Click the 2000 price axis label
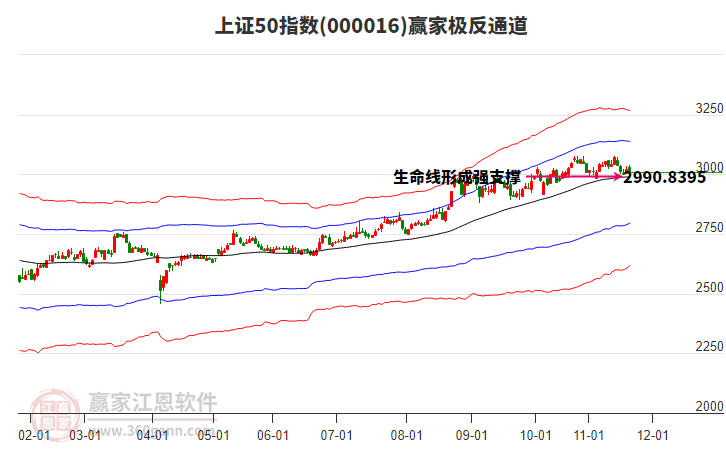The image size is (726, 450). pyautogui.click(x=709, y=406)
